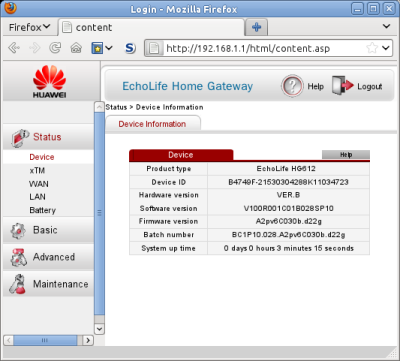This screenshot has height=361, width=400.
Task: Click the VER.B hardware version value
Action: pyautogui.click(x=288, y=195)
